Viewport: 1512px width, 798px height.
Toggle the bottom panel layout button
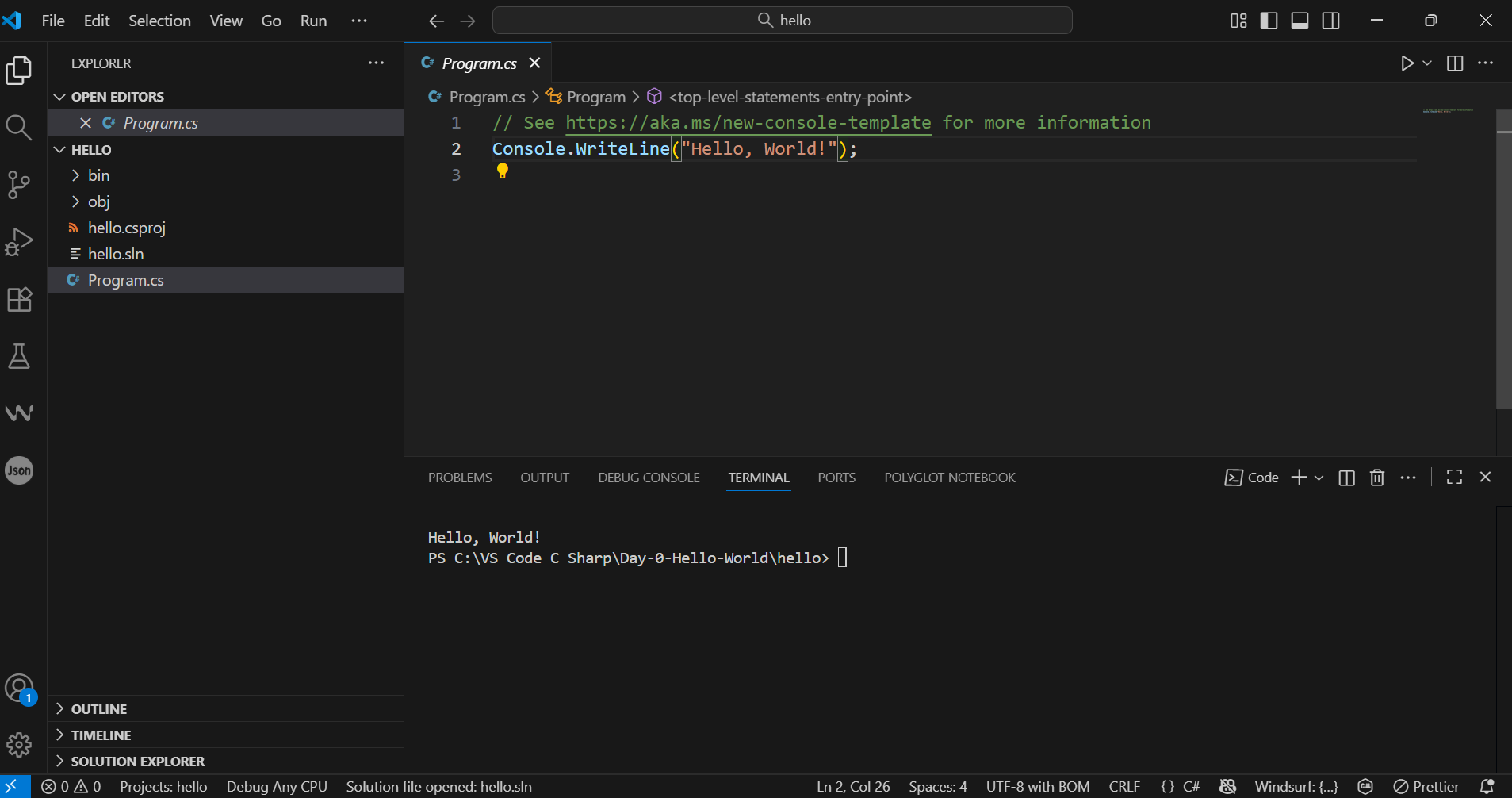[1300, 21]
